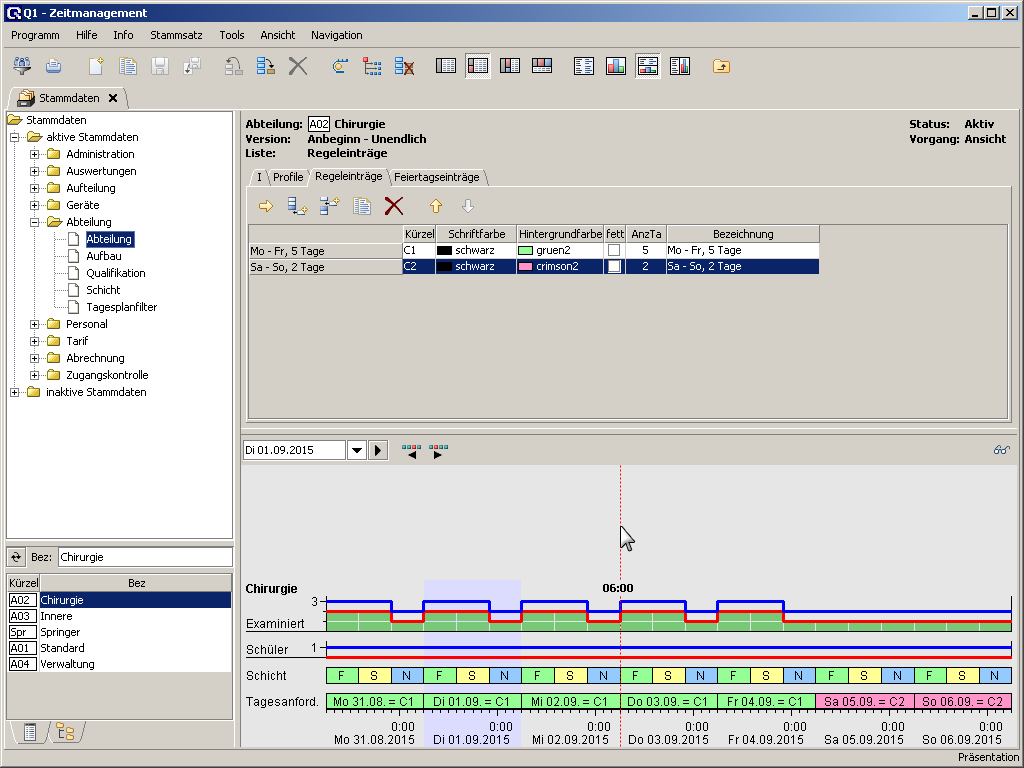
Task: Click the red X delete entry icon
Action: point(394,206)
